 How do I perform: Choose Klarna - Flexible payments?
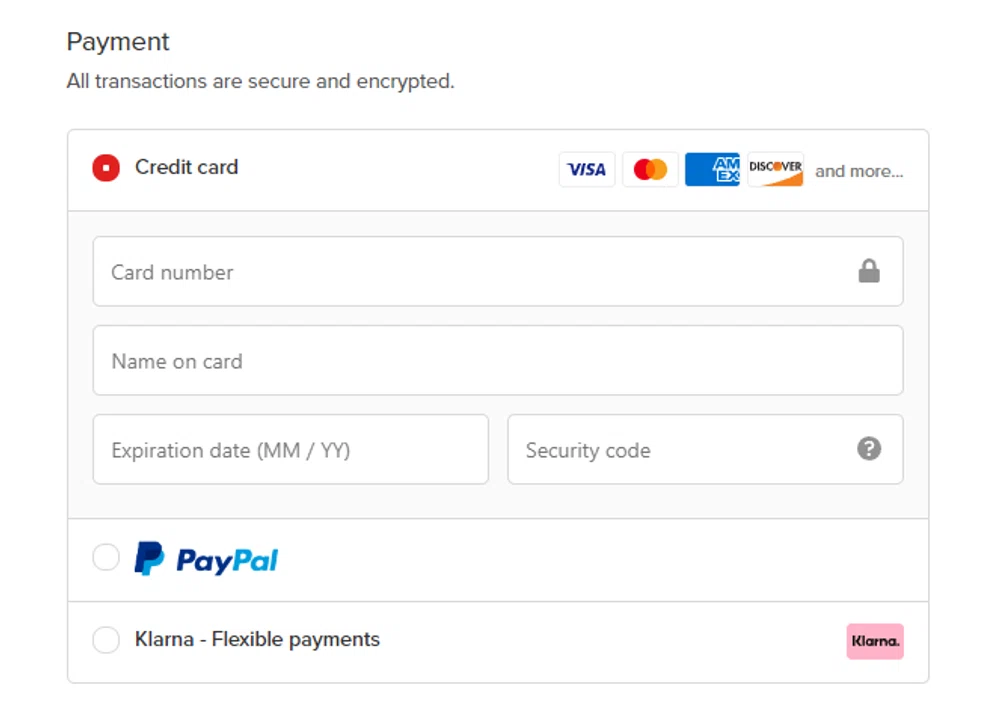click(106, 640)
